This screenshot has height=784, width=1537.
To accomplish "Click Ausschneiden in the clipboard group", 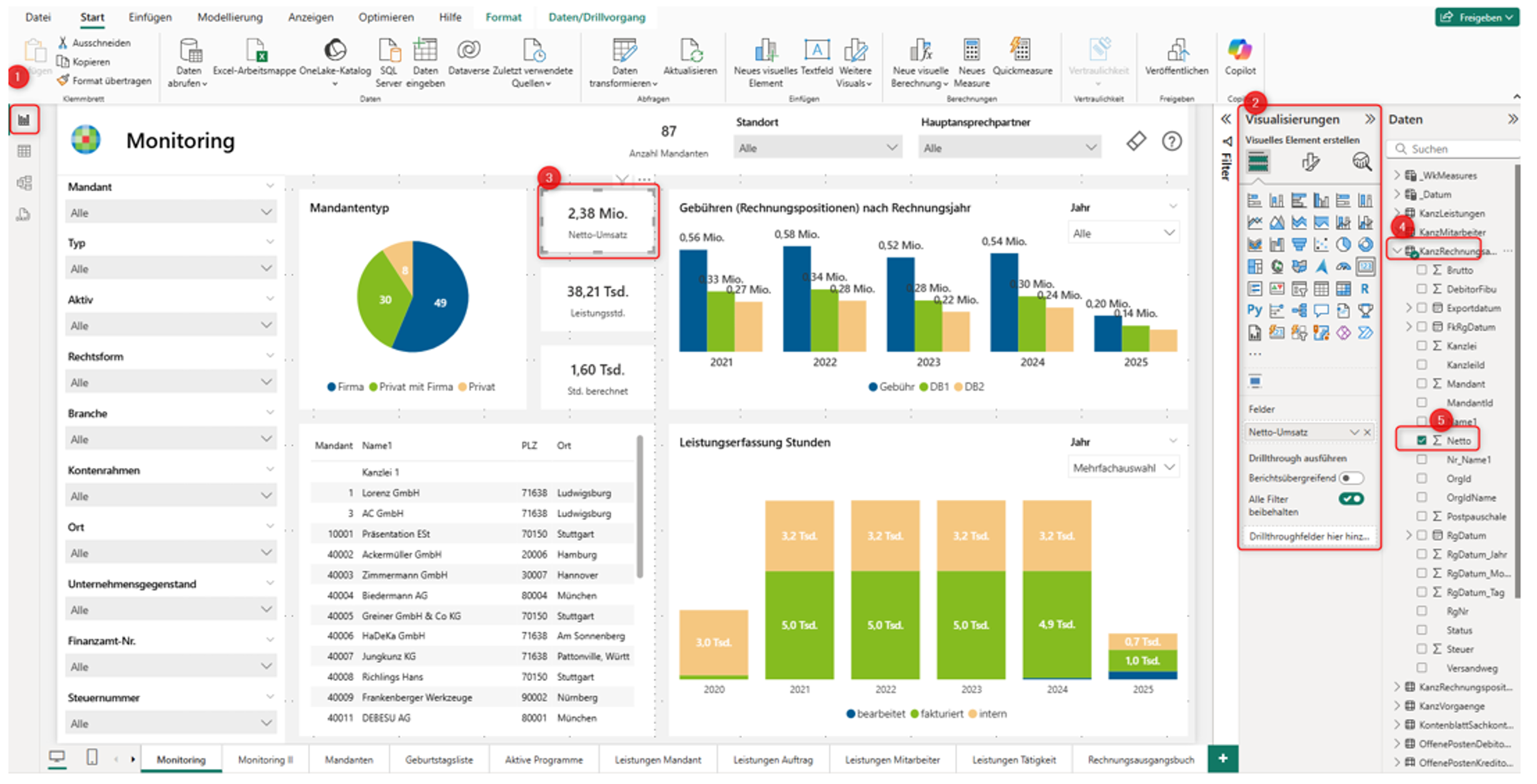I will click(x=94, y=42).
